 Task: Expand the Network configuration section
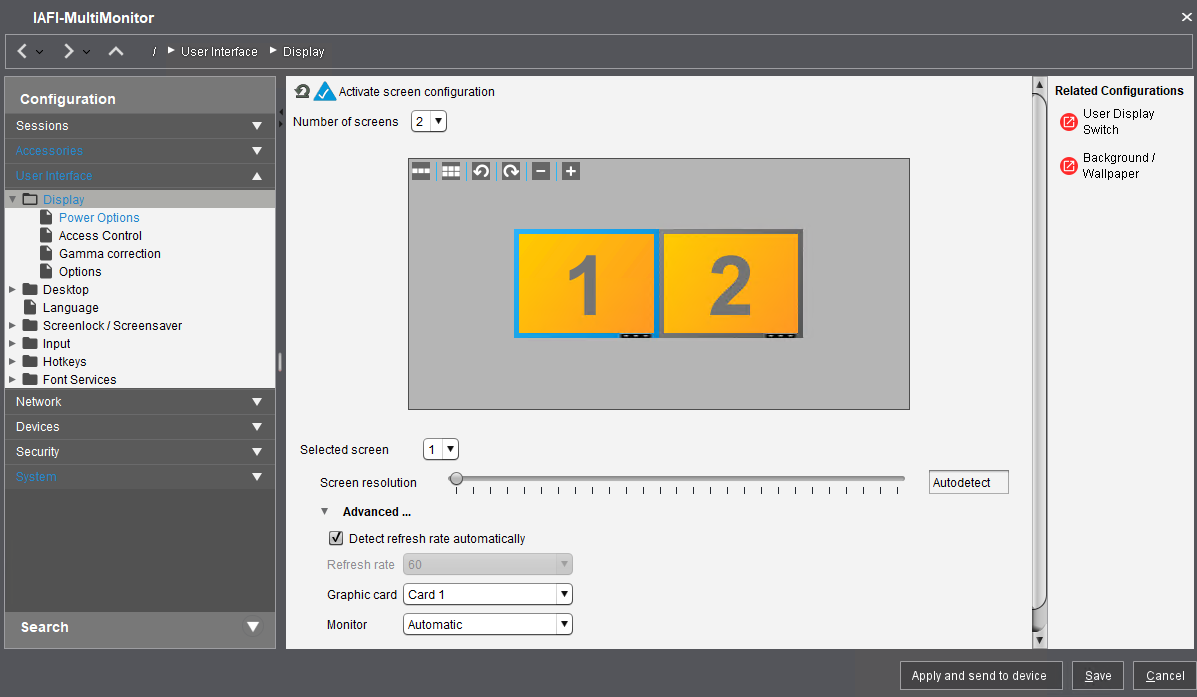[x=139, y=402]
